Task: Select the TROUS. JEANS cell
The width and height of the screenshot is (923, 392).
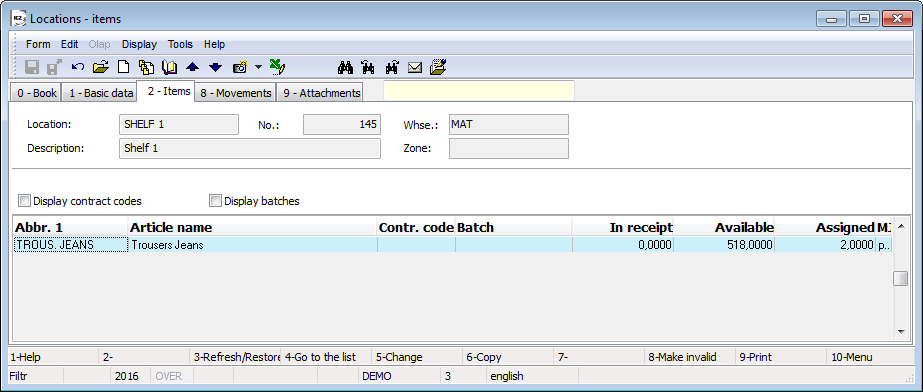Action: [71, 245]
